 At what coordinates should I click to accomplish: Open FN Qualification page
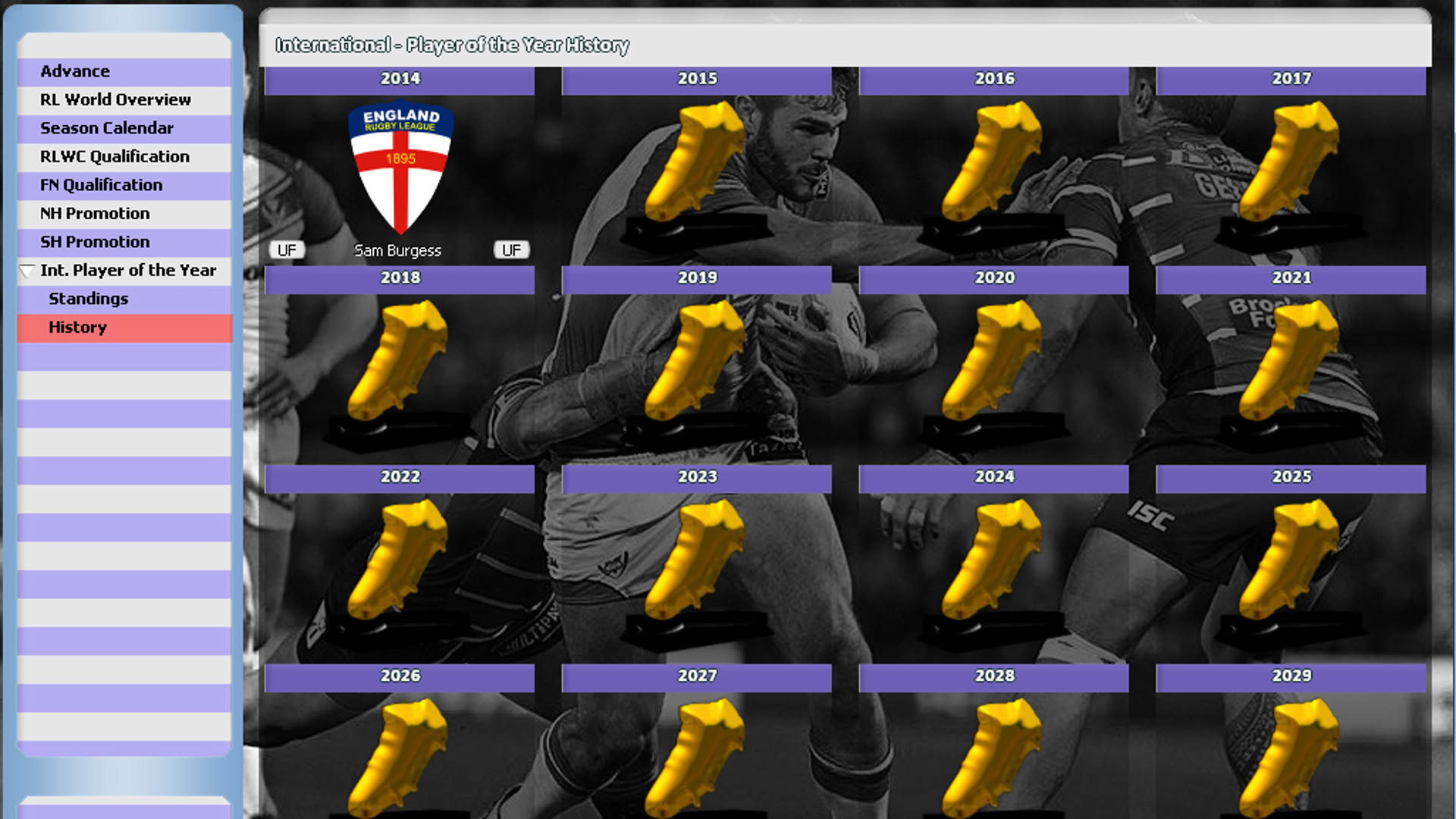pos(124,185)
